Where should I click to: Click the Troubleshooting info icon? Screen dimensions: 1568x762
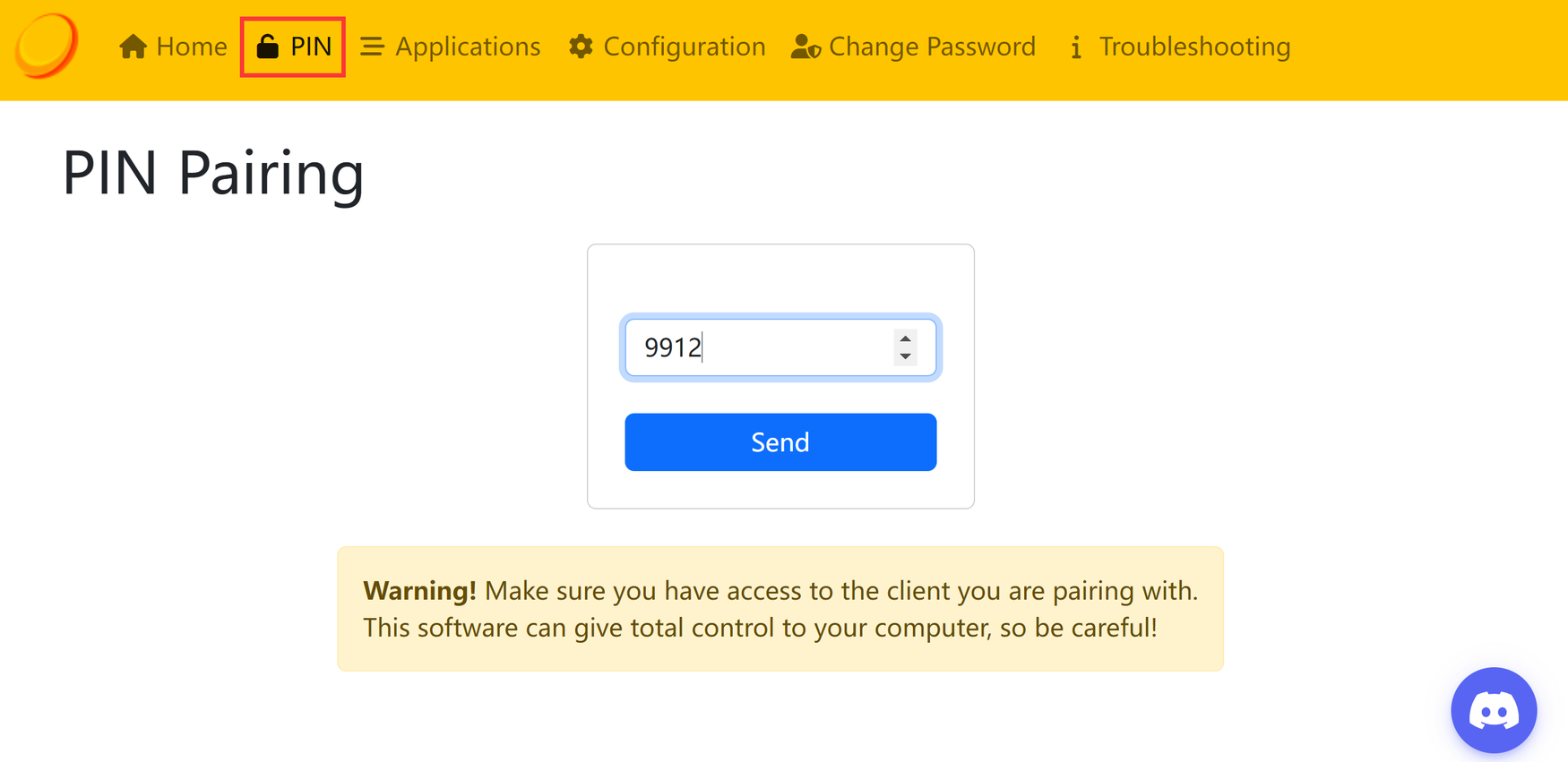[x=1076, y=47]
